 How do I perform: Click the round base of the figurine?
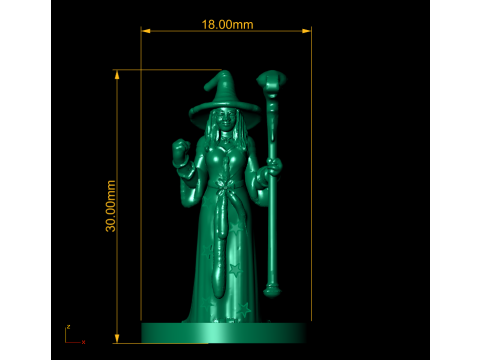point(224,333)
